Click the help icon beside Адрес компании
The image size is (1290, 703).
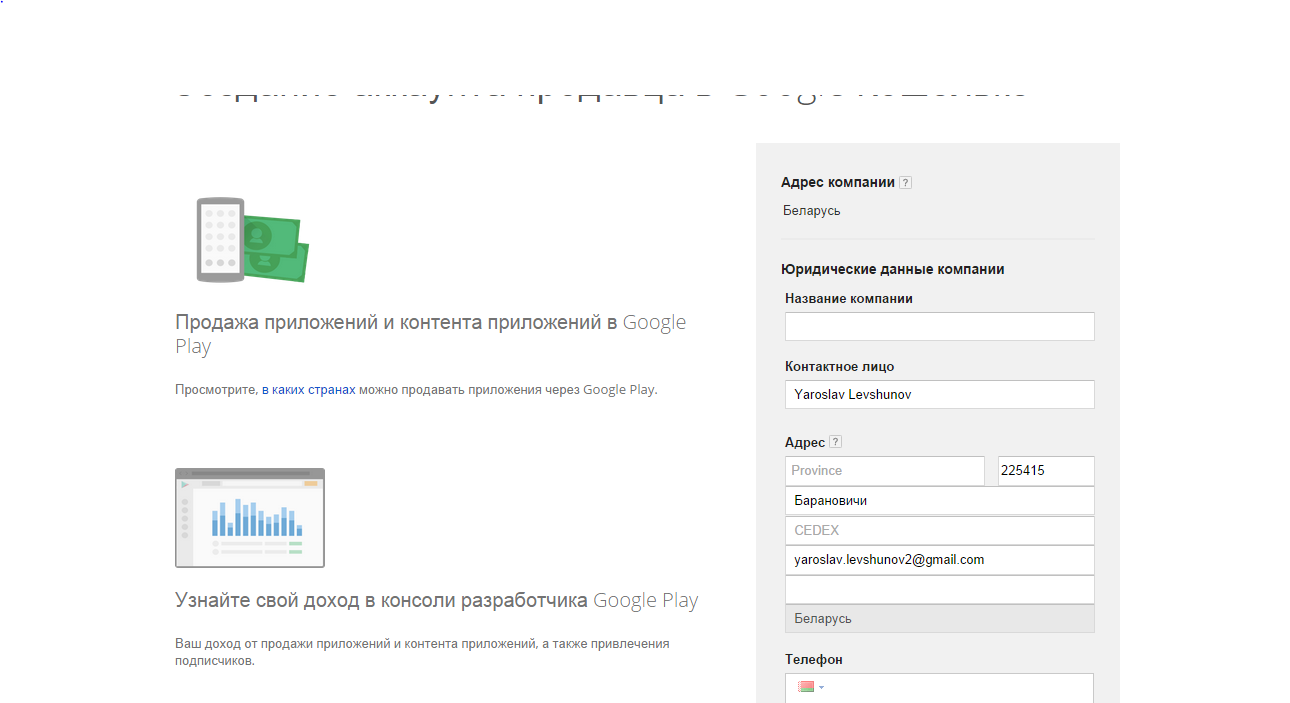(905, 183)
